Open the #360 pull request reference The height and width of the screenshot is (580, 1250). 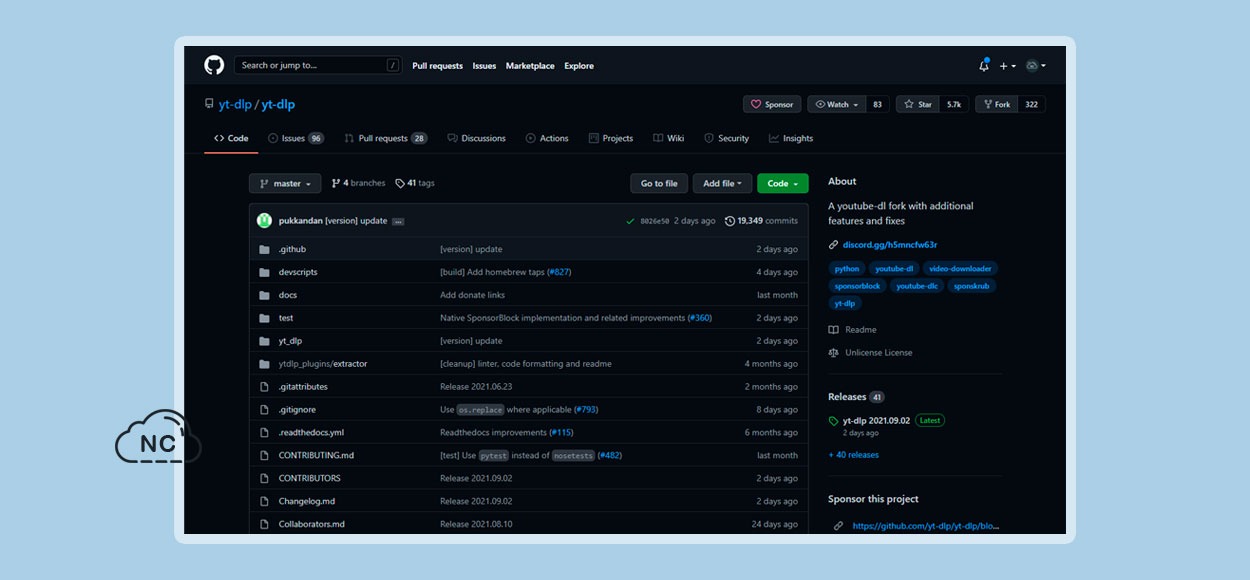(699, 318)
